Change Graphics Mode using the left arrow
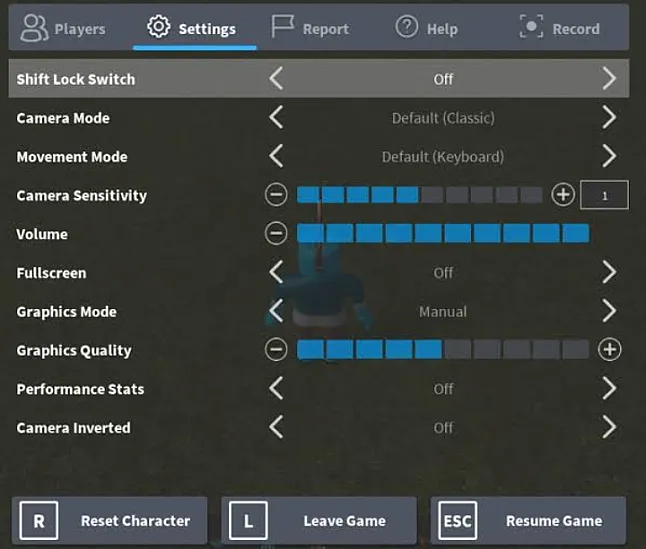Screen dimensions: 646x549 pyautogui.click(x=276, y=311)
